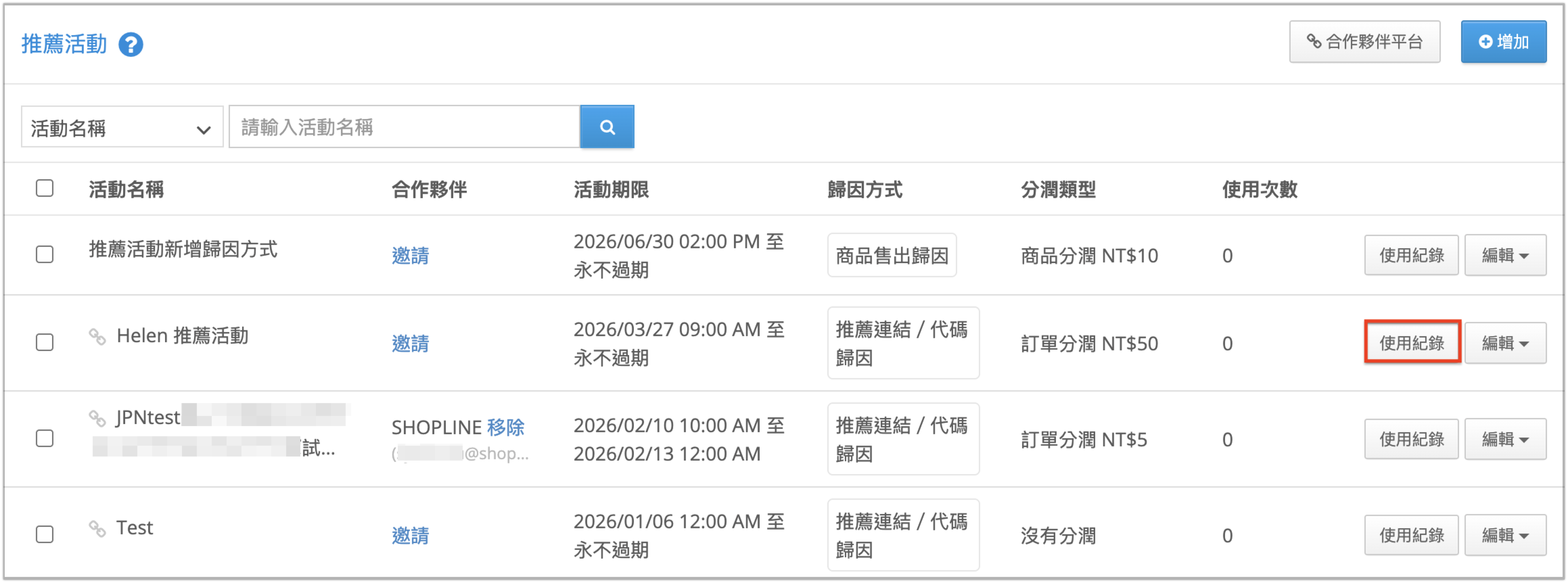Click the 增加 add button
1568x583 pixels.
pyautogui.click(x=1503, y=41)
